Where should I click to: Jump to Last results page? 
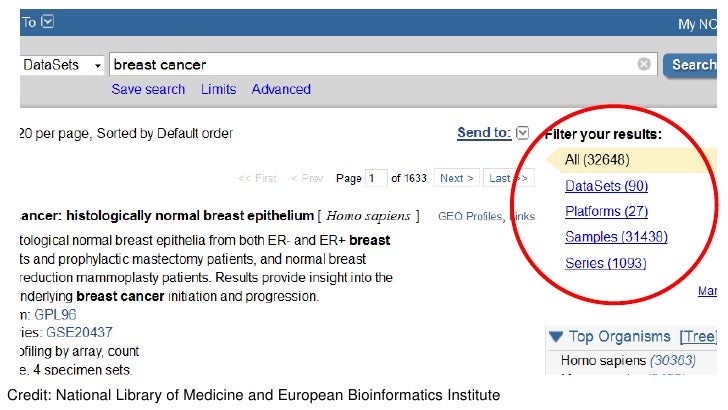(x=508, y=178)
